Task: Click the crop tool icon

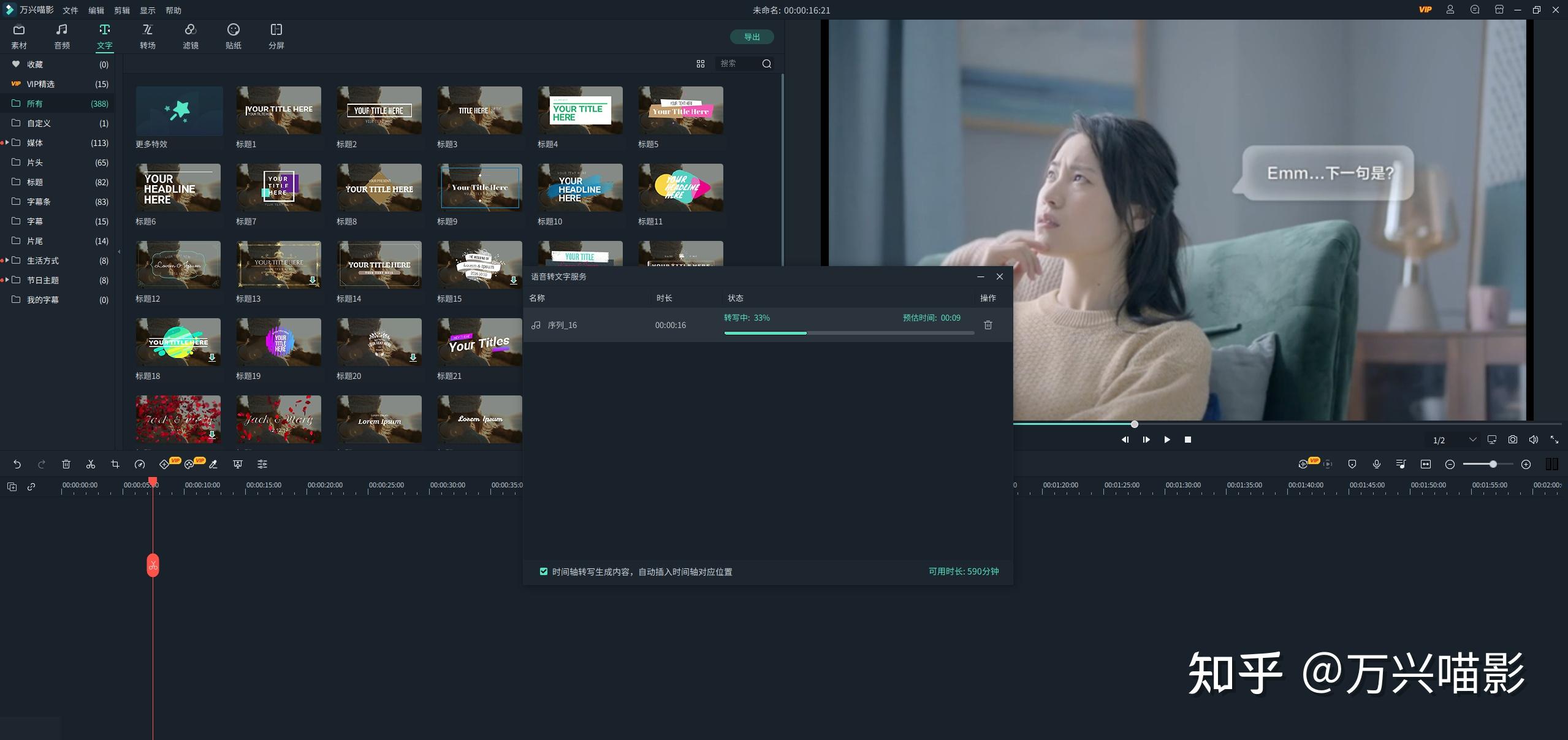Action: (x=115, y=464)
